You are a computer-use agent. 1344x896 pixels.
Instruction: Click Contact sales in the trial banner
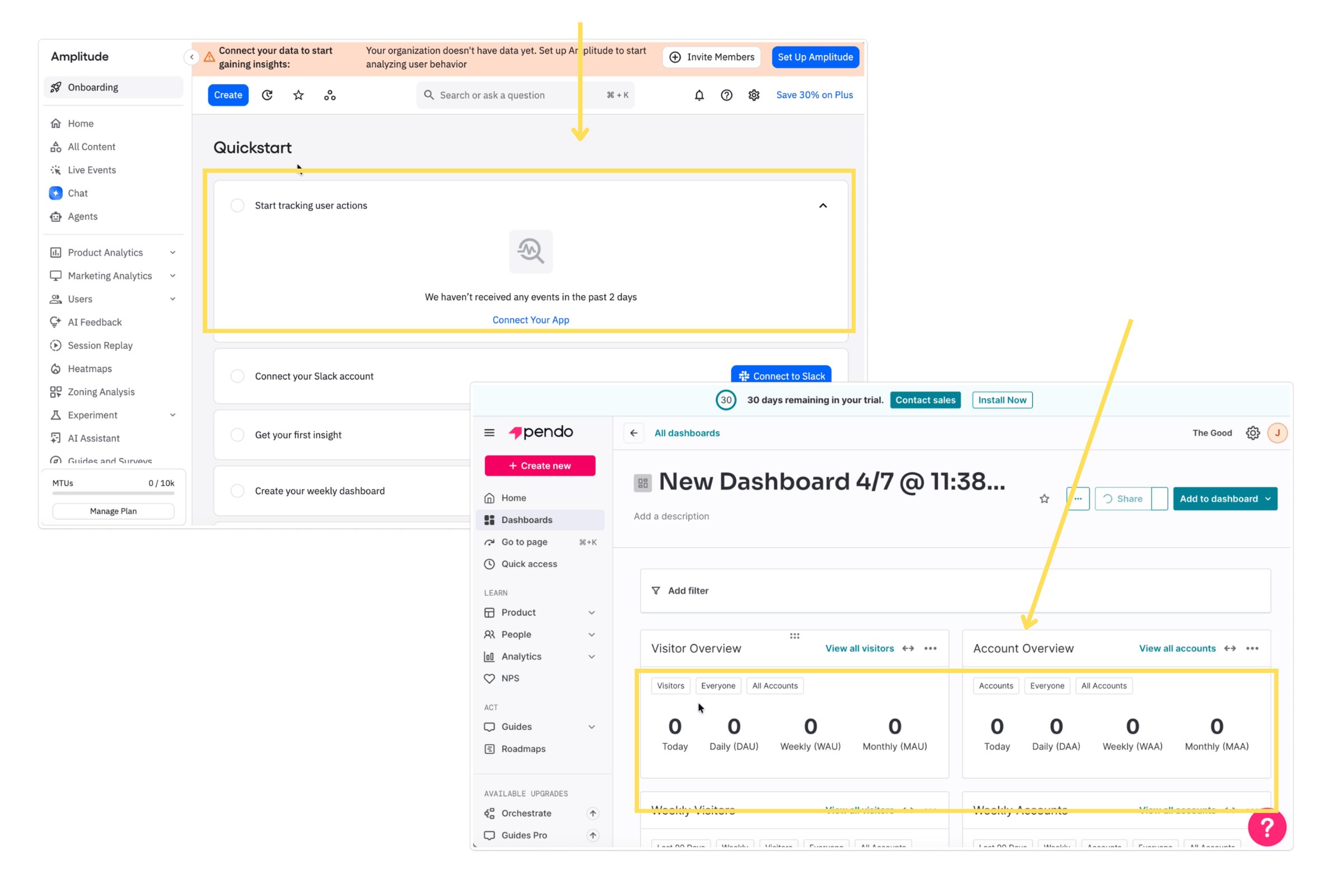pos(925,400)
